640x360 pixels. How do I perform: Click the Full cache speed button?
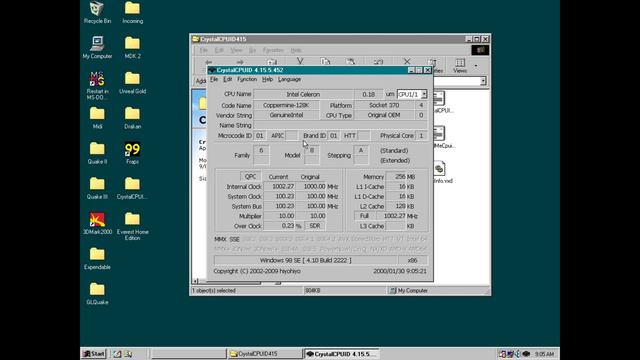click(364, 216)
